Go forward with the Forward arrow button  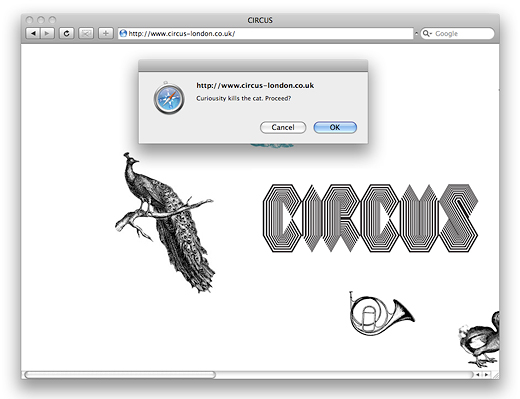[47, 34]
